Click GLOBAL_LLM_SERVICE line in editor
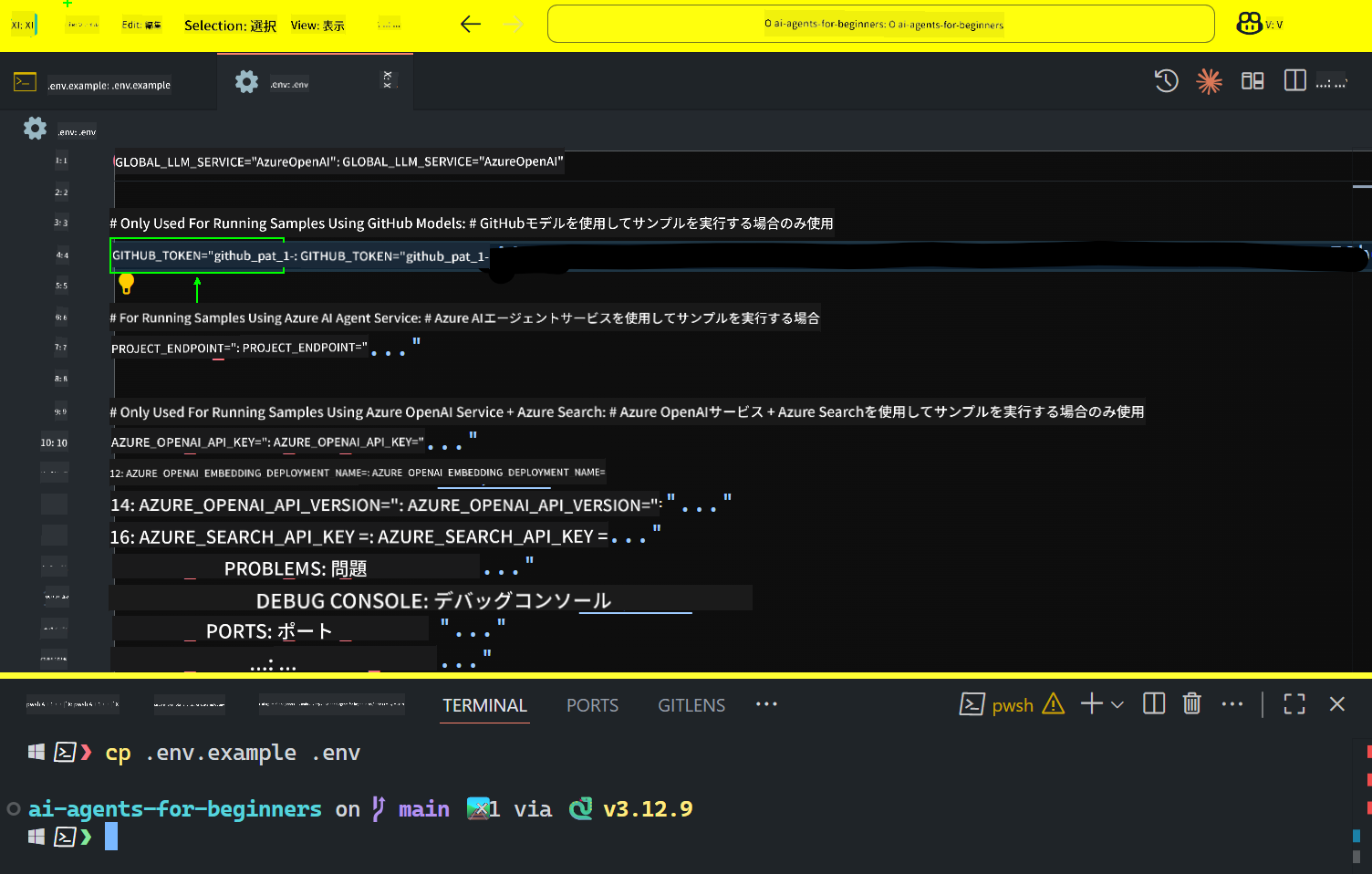 (338, 161)
